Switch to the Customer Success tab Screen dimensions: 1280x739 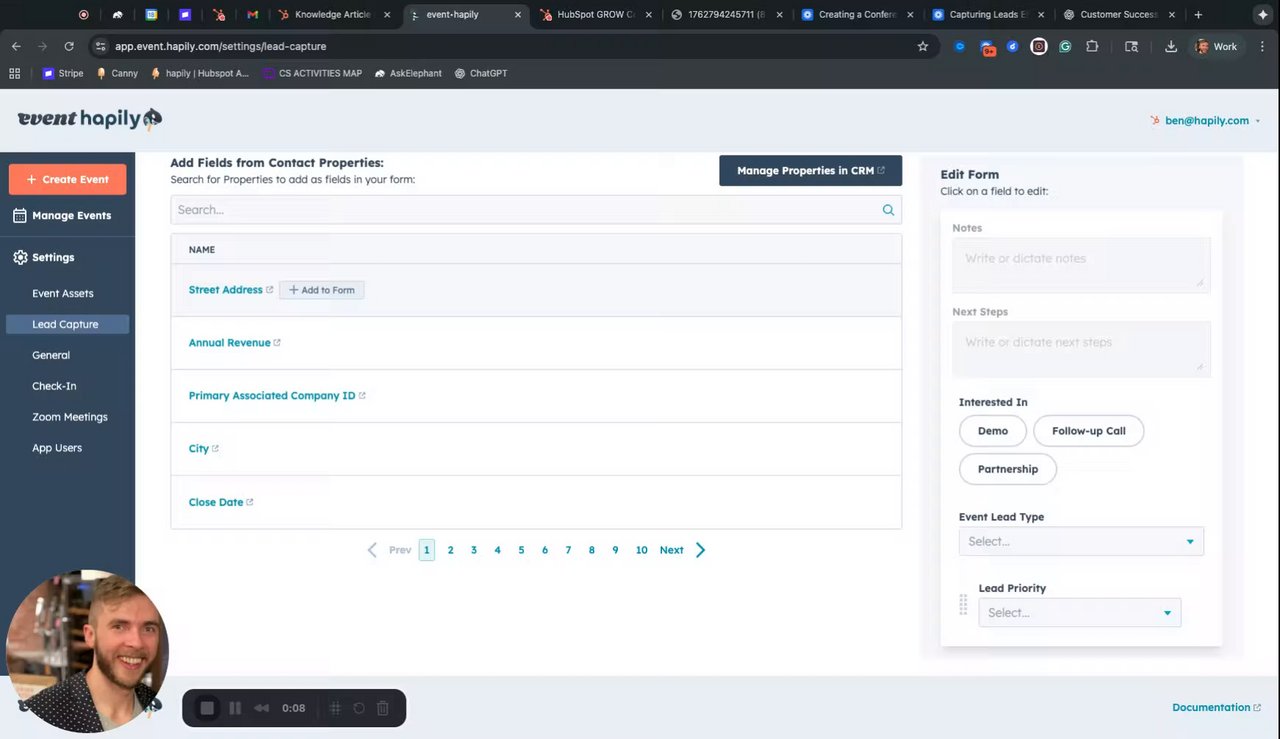pos(1118,15)
